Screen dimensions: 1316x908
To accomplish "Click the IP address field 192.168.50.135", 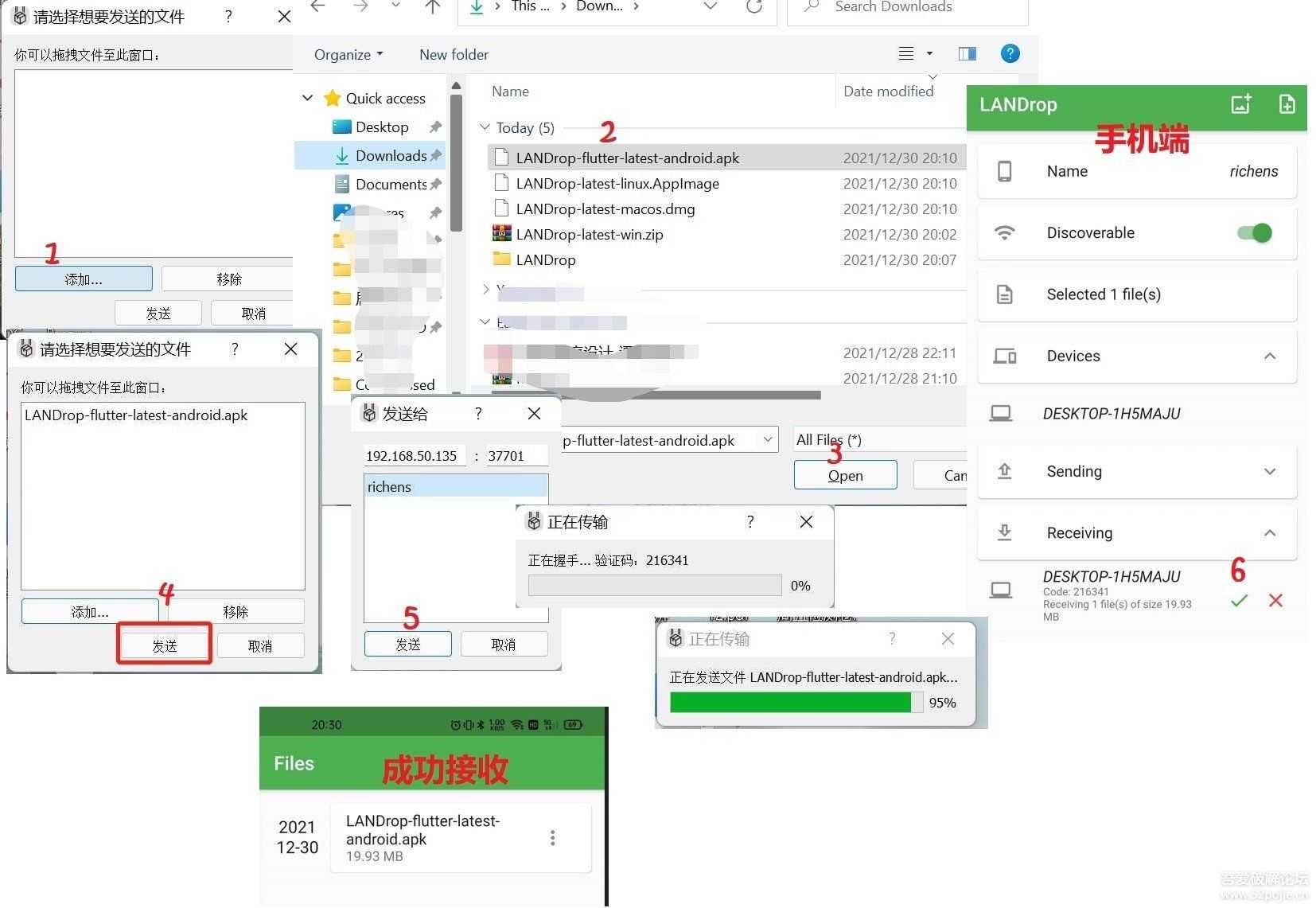I will (x=413, y=456).
